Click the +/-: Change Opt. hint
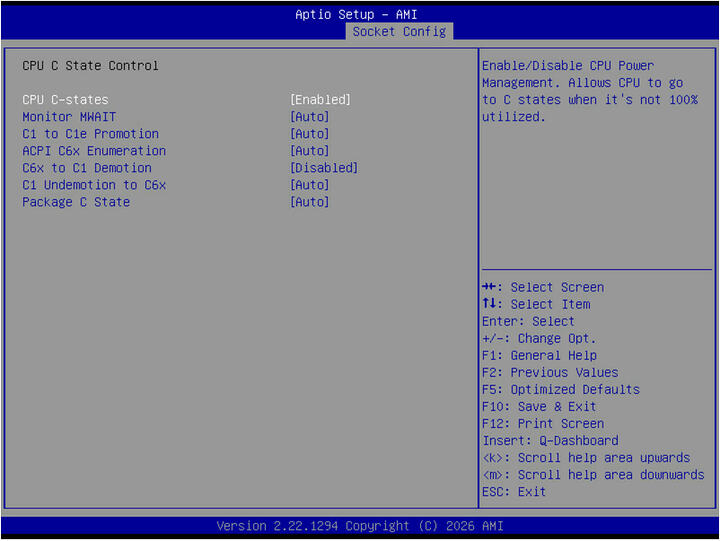Screen dimensions: 720x541 (539, 338)
